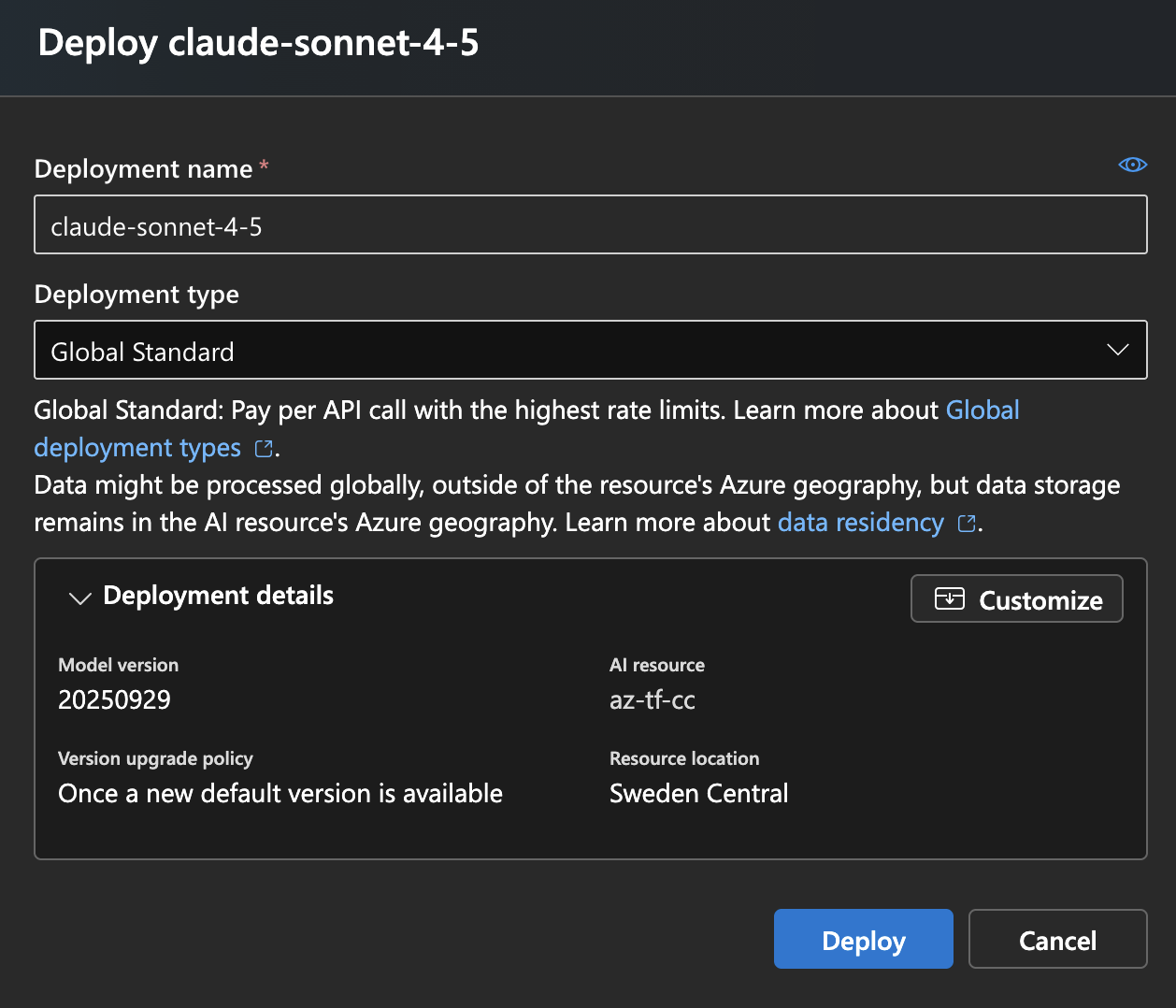Expand the Global Standard combo box
The width and height of the screenshot is (1176, 1008).
(x=591, y=349)
